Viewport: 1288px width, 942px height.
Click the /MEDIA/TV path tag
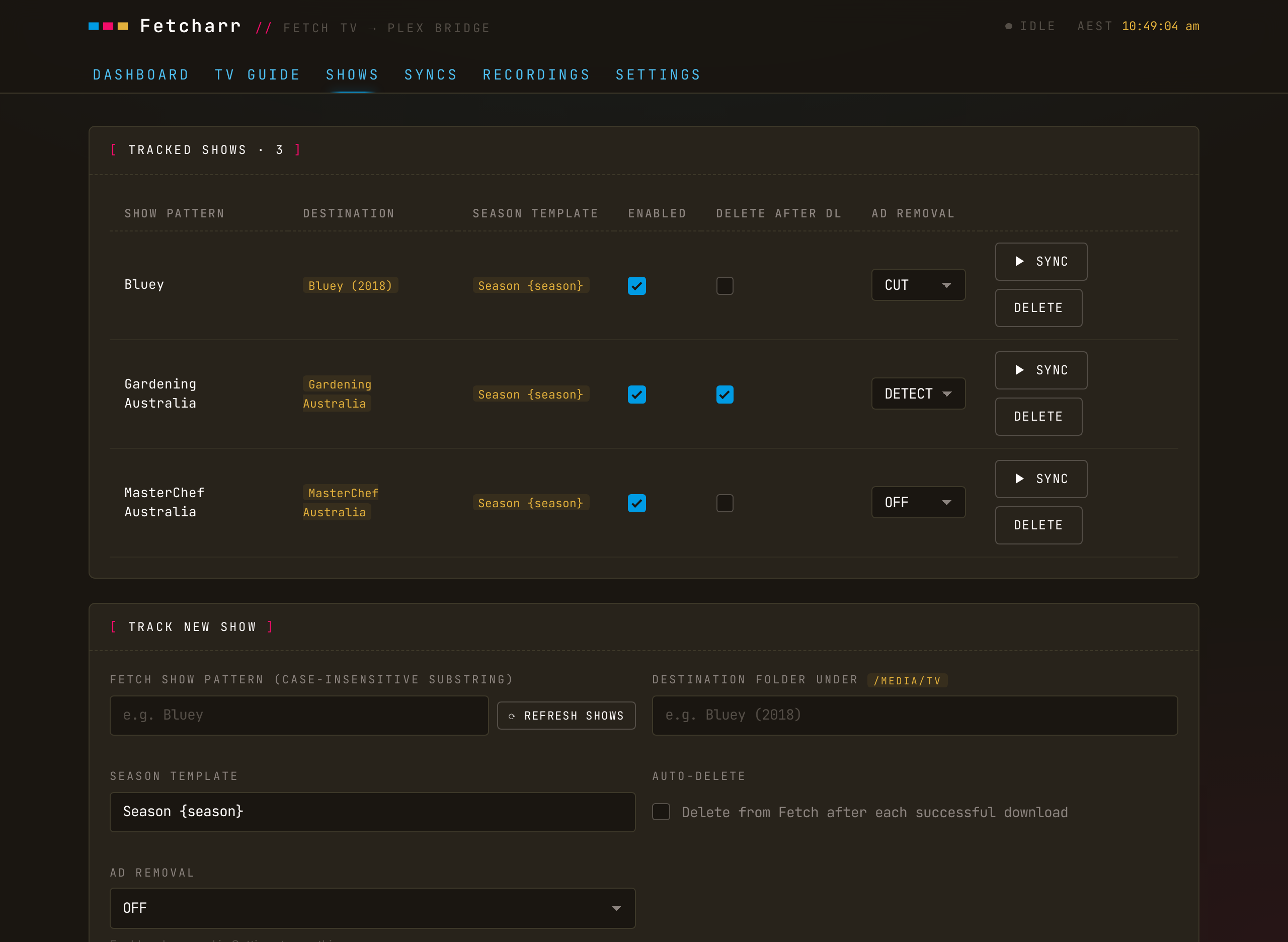[x=907, y=680]
